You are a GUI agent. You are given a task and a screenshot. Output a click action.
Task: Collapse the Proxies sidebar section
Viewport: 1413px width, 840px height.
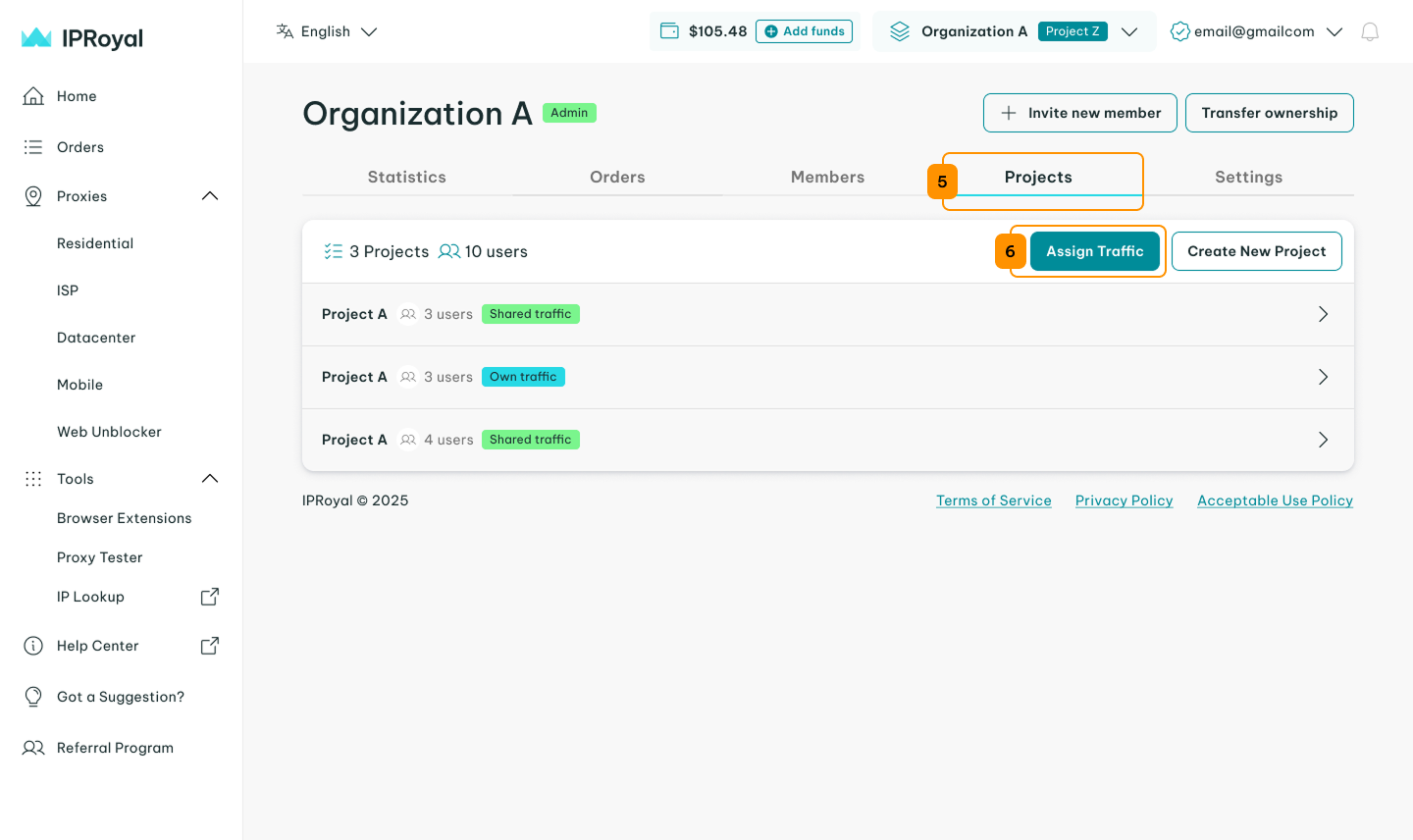pos(209,196)
